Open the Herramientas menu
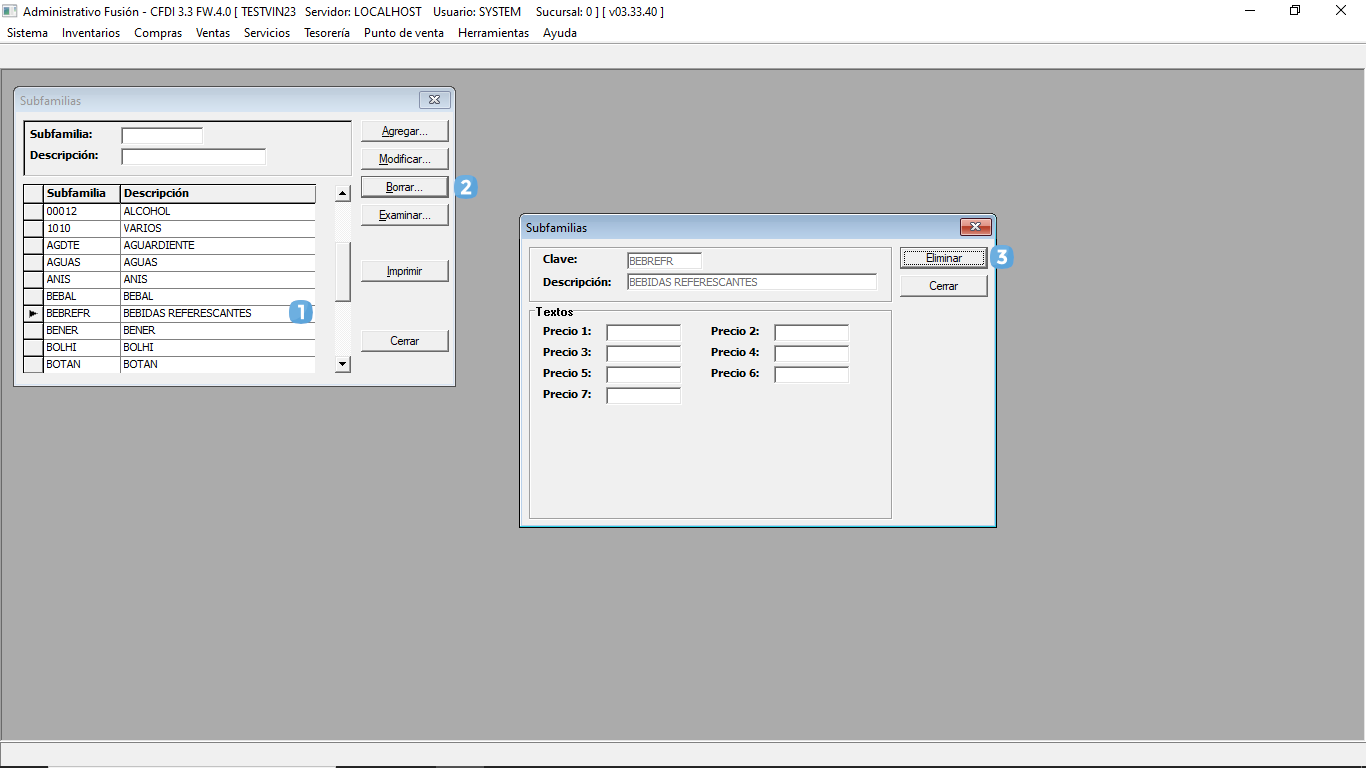Screen dimensions: 1366x768 pos(493,33)
